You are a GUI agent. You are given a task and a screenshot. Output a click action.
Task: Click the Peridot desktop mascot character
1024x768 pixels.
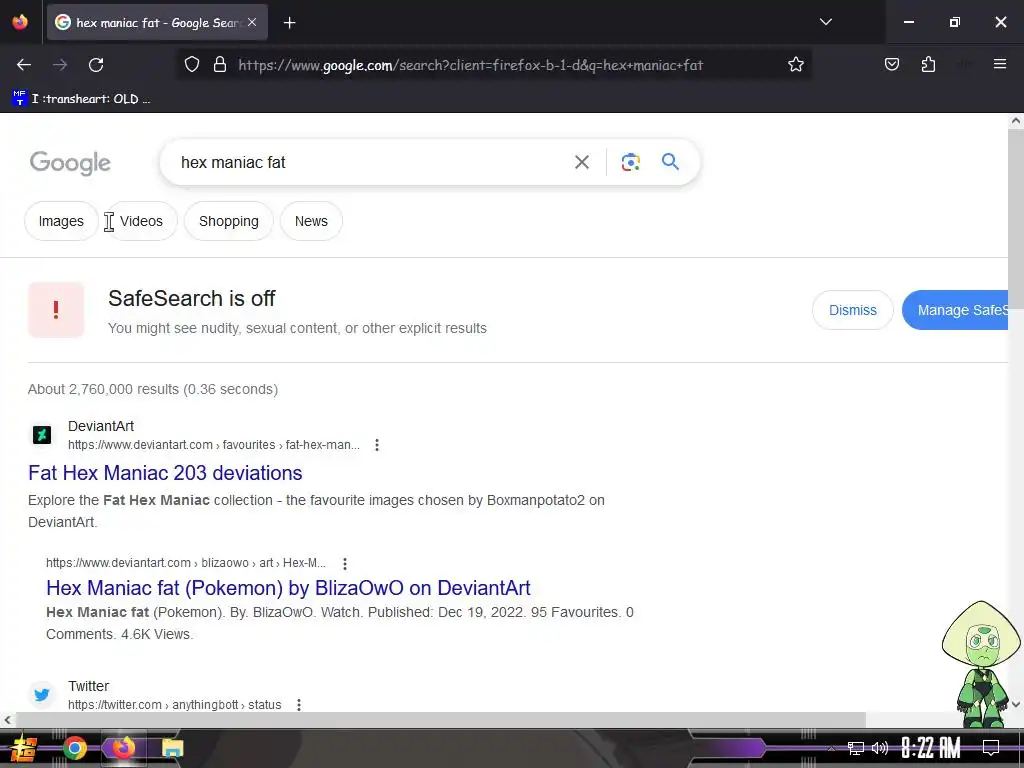pos(981,664)
